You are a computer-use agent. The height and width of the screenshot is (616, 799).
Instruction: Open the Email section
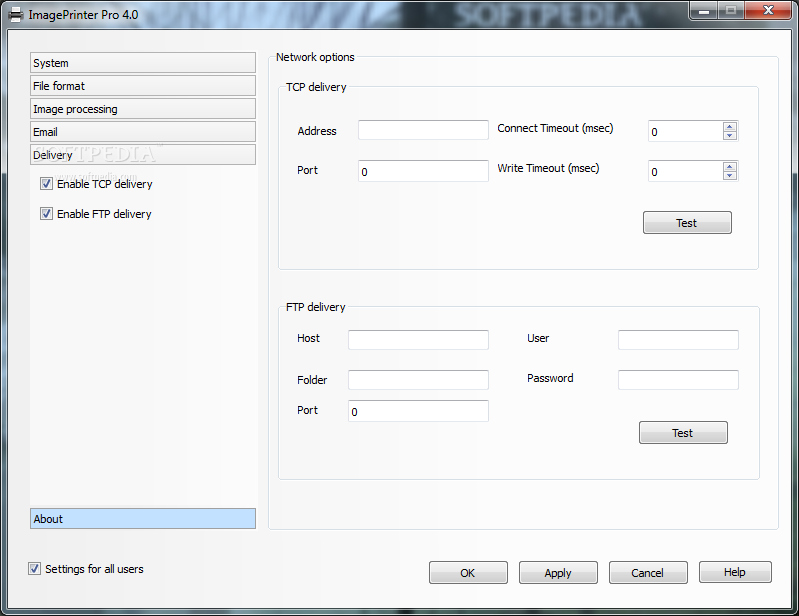click(143, 131)
